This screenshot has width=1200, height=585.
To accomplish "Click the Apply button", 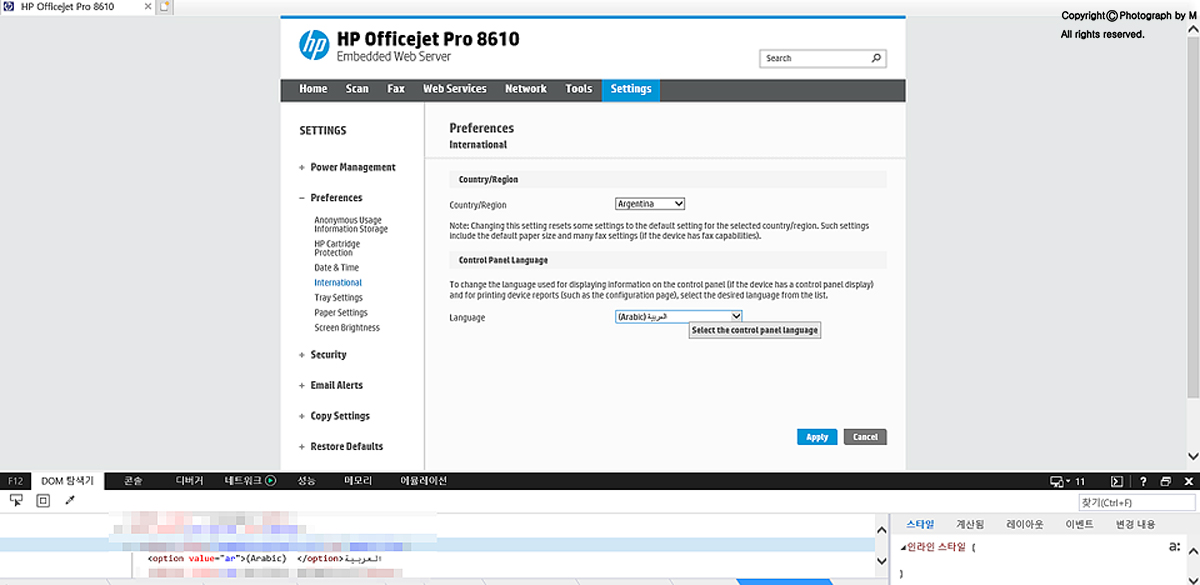I will tap(817, 437).
